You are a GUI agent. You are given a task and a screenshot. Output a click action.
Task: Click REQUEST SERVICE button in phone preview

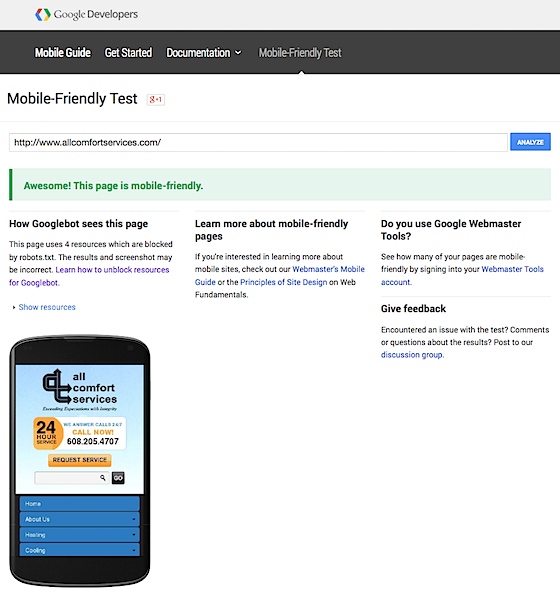pyautogui.click(x=79, y=460)
